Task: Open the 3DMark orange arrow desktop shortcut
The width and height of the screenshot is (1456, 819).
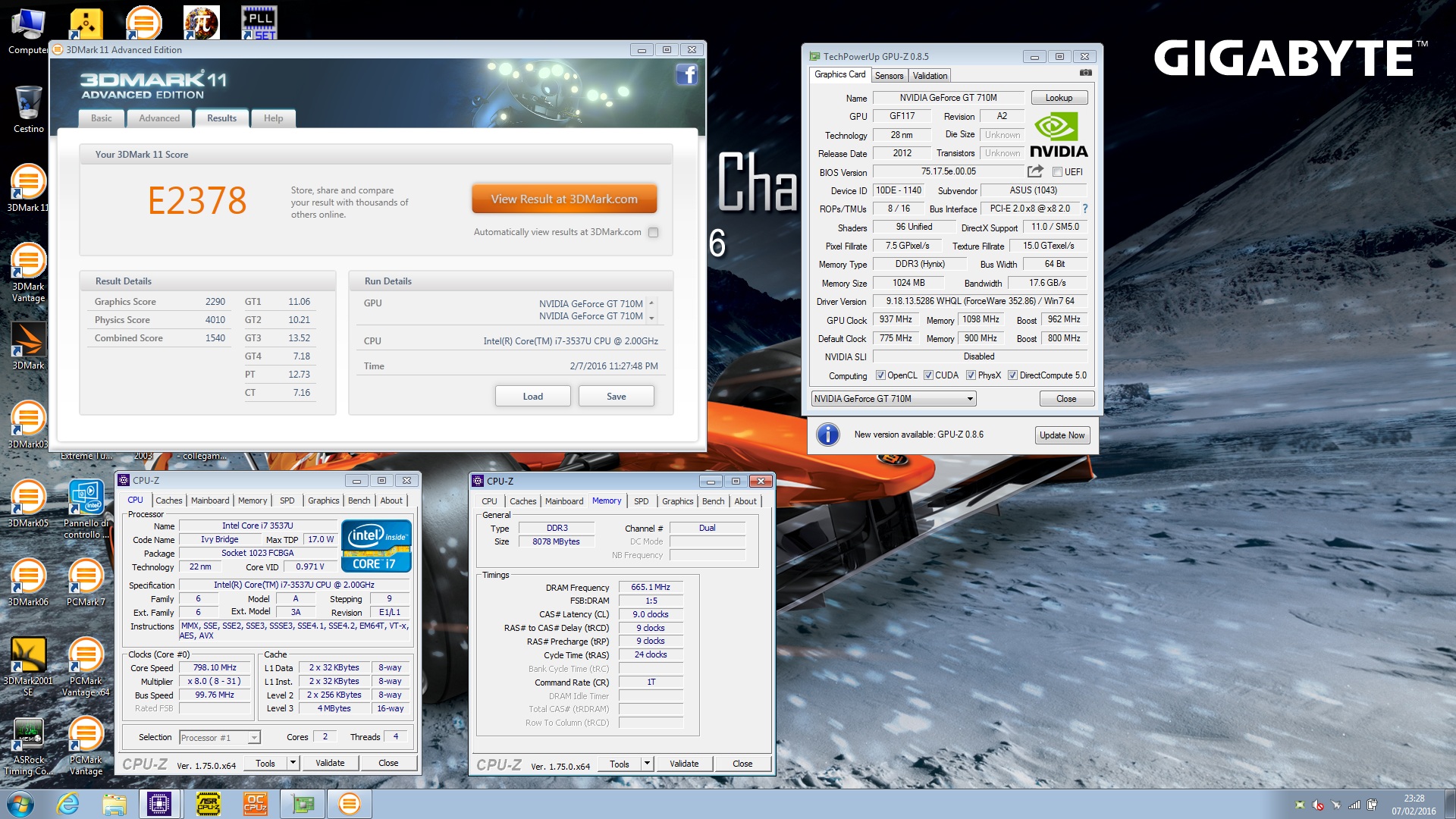Action: pos(28,346)
